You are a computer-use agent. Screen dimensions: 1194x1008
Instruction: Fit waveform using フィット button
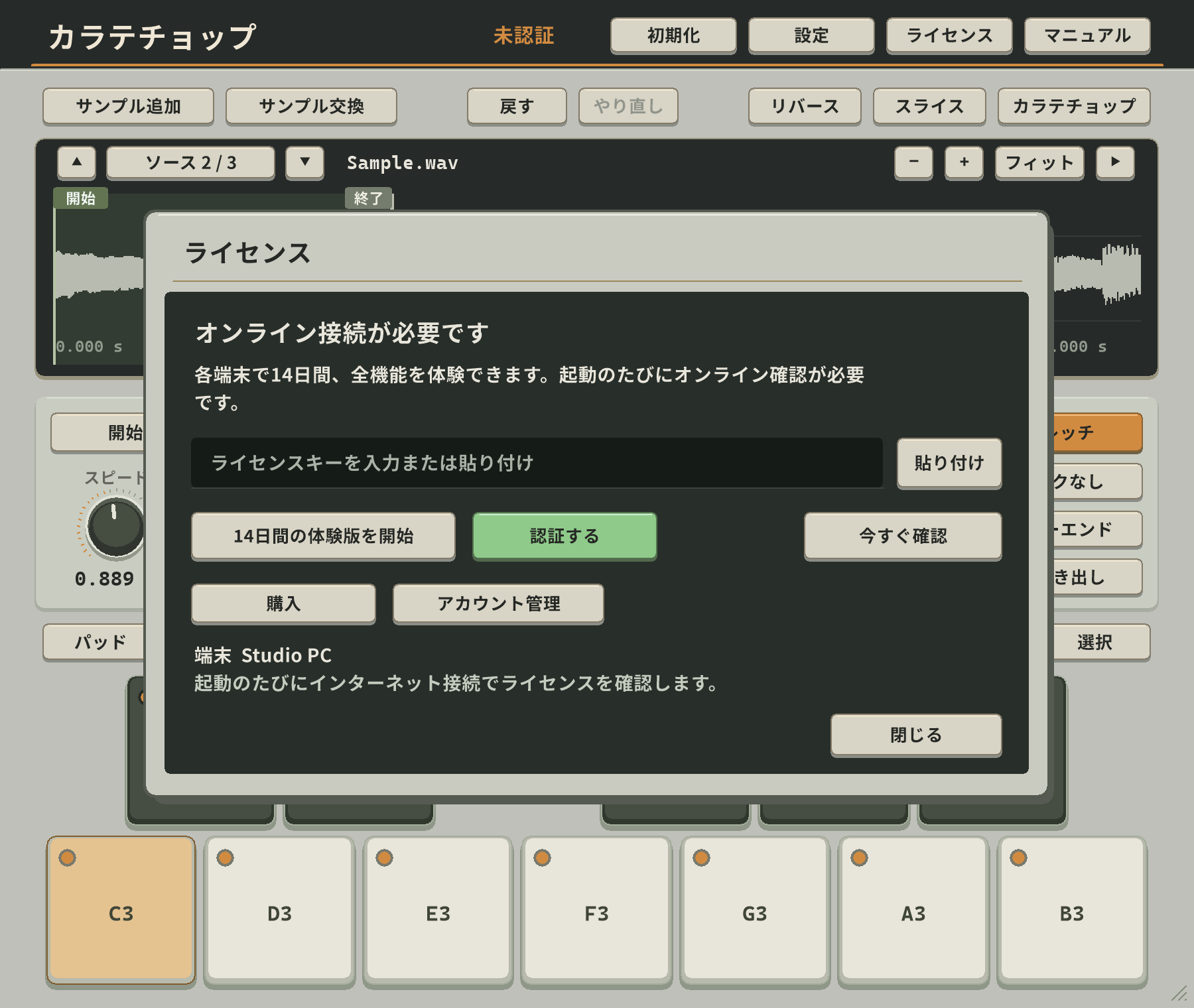(1039, 162)
